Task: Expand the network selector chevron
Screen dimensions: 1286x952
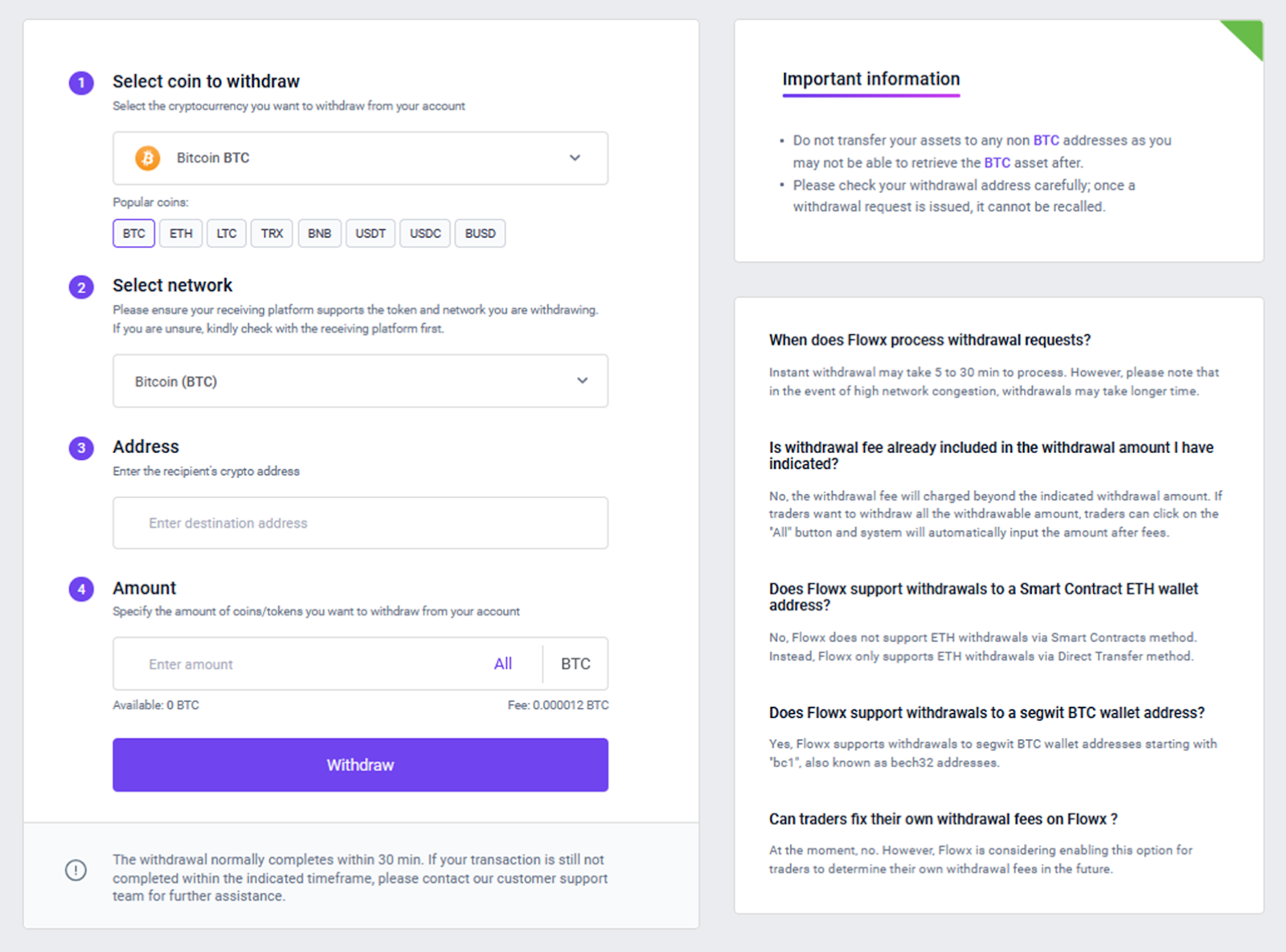Action: click(x=582, y=381)
